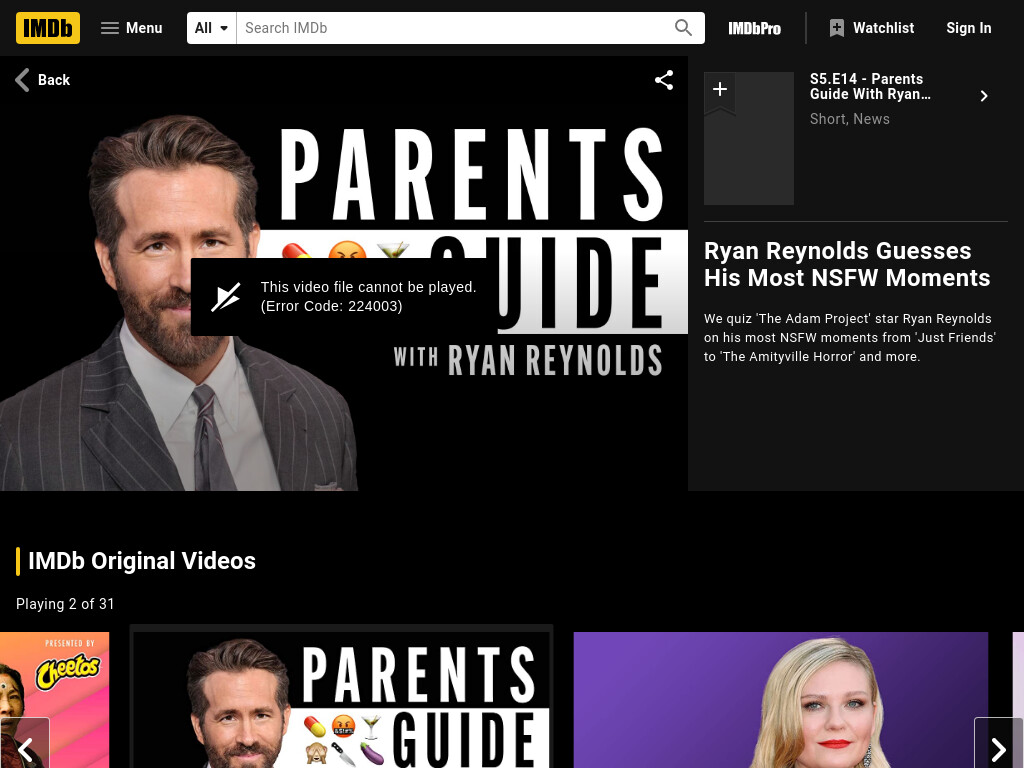Click the magnifying glass search icon
This screenshot has height=768, width=1024.
(683, 28)
